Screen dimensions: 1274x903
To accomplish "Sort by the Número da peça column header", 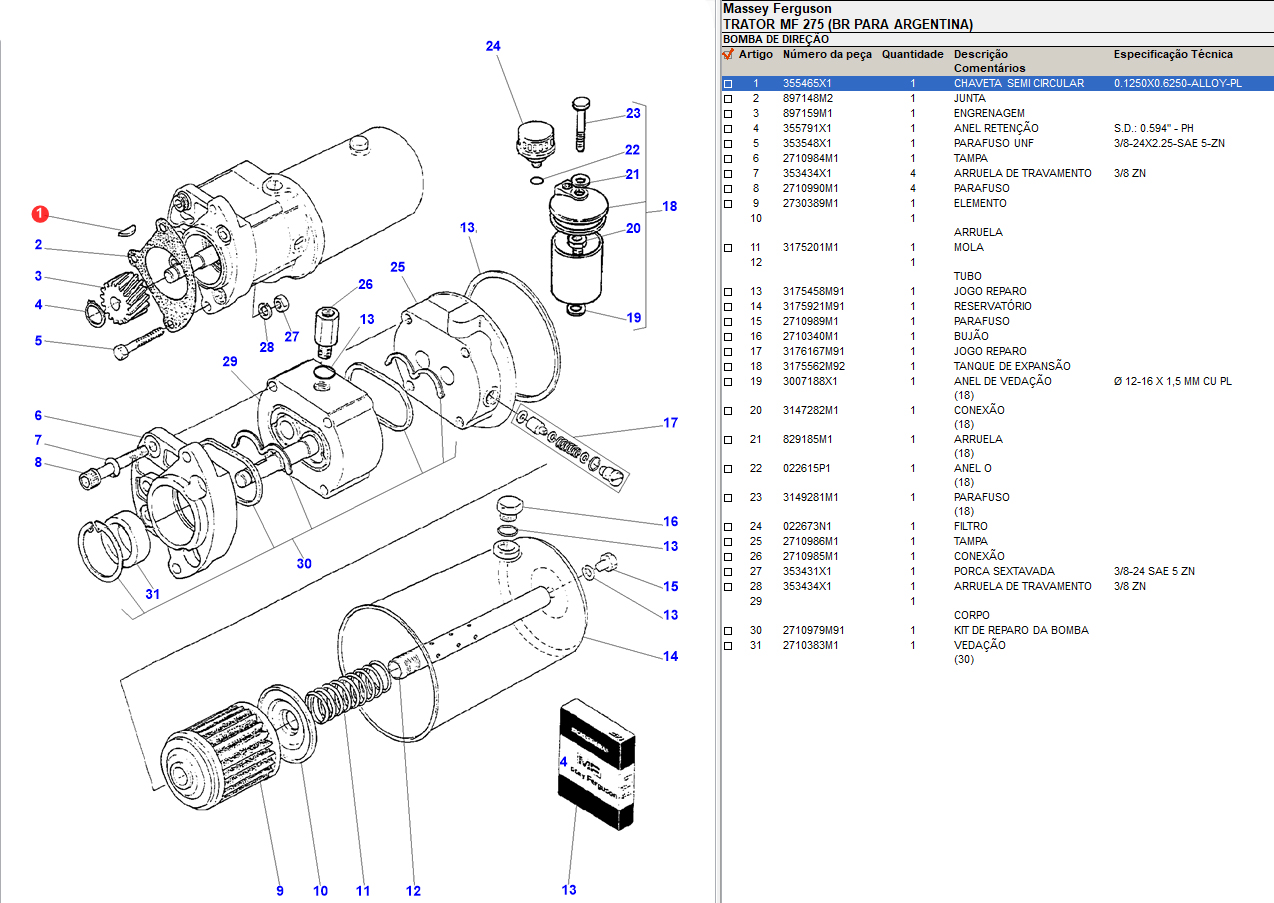I will pyautogui.click(x=827, y=55).
